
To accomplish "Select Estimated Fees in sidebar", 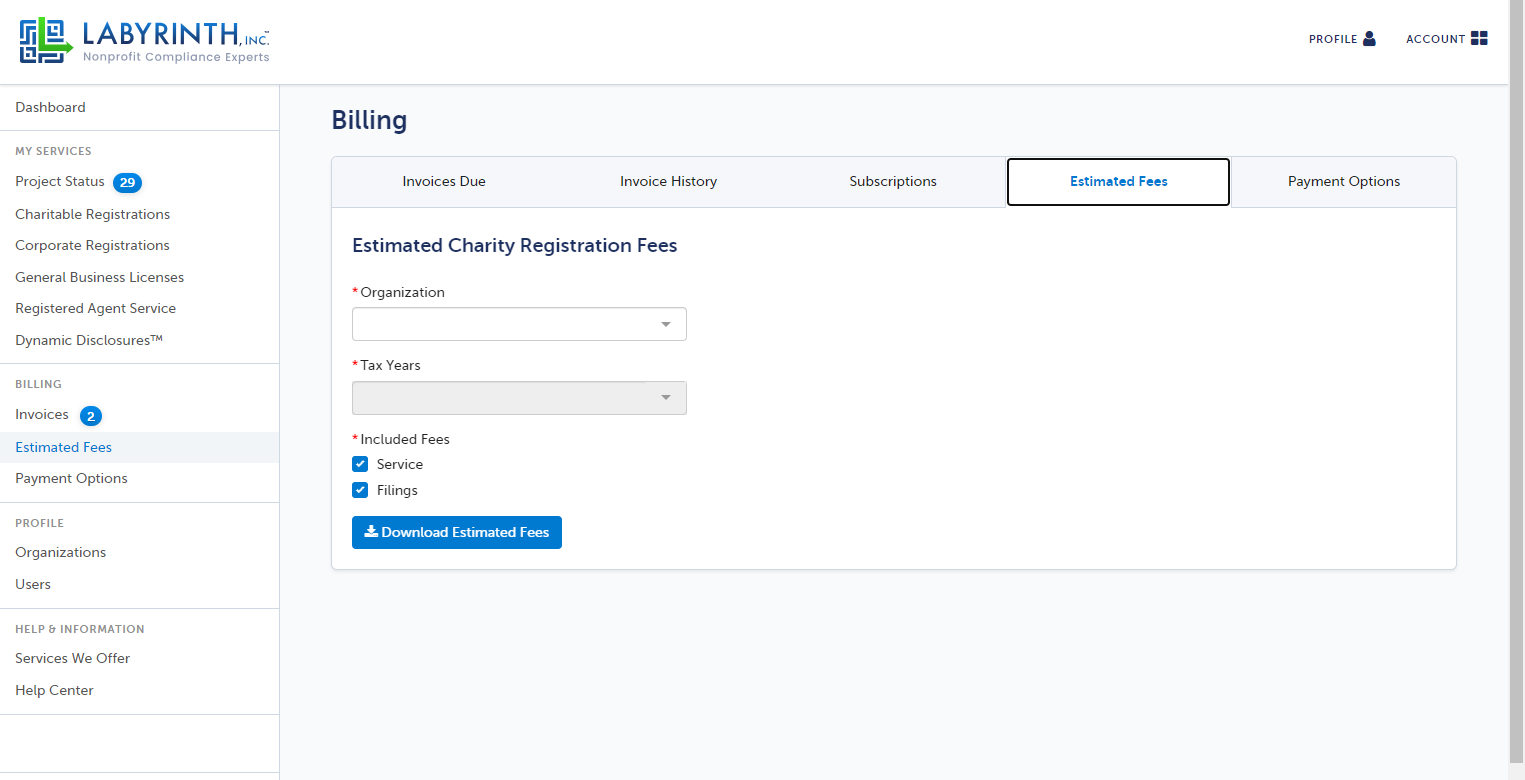I will [63, 447].
